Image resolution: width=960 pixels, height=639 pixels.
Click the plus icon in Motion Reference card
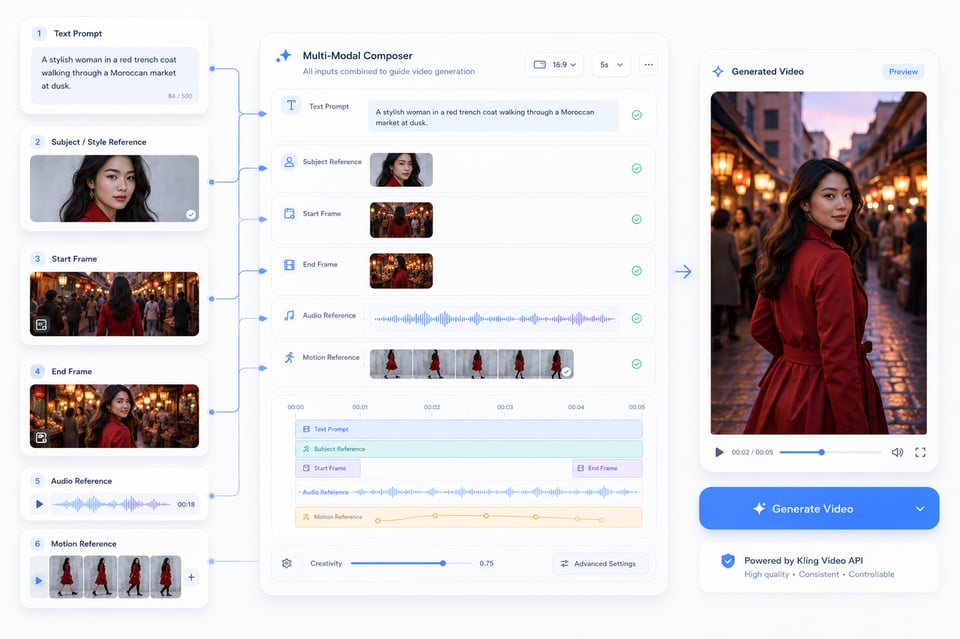tap(192, 577)
